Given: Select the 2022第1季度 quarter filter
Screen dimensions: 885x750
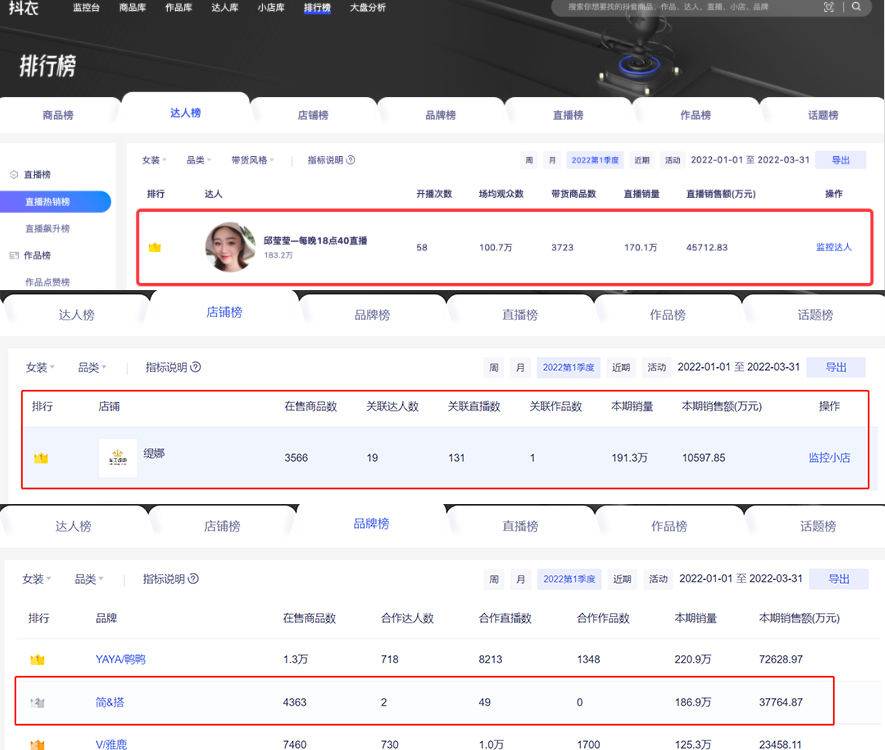Looking at the screenshot, I should point(594,161).
